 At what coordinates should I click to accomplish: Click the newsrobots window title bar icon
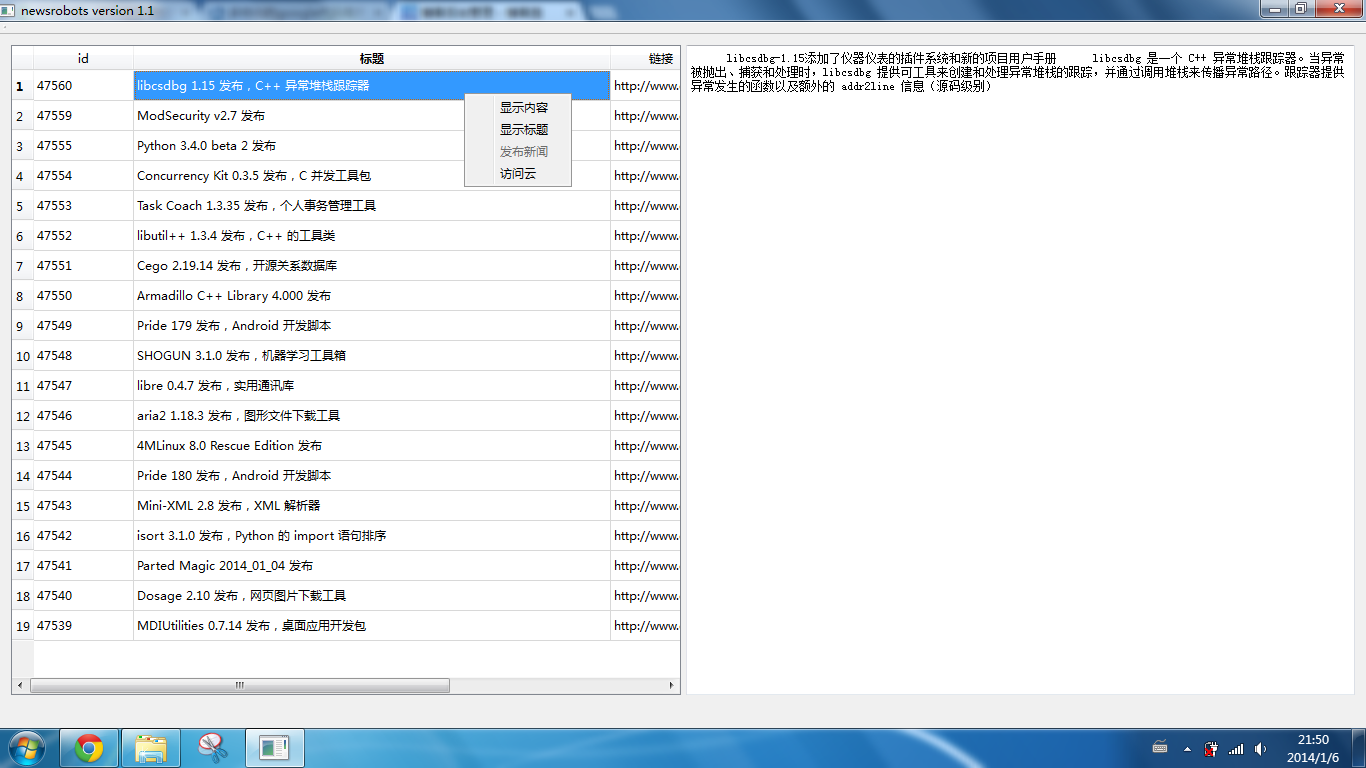[x=9, y=10]
